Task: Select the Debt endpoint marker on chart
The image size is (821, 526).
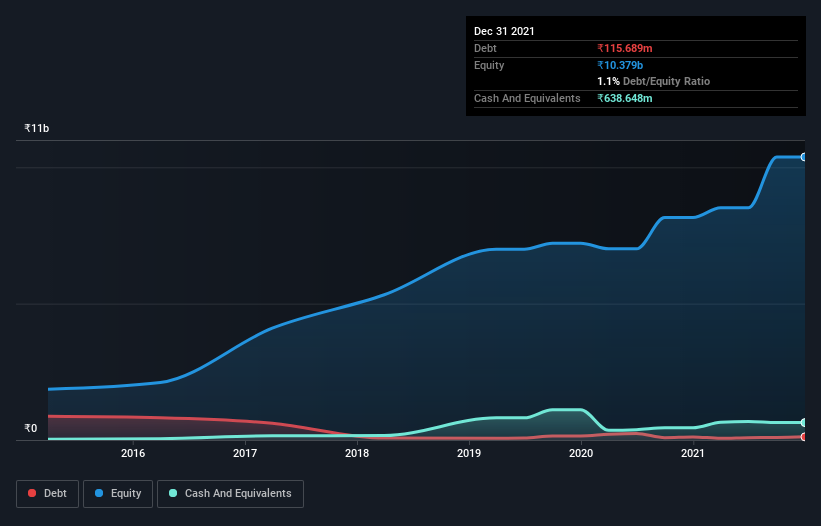Action: pos(804,437)
